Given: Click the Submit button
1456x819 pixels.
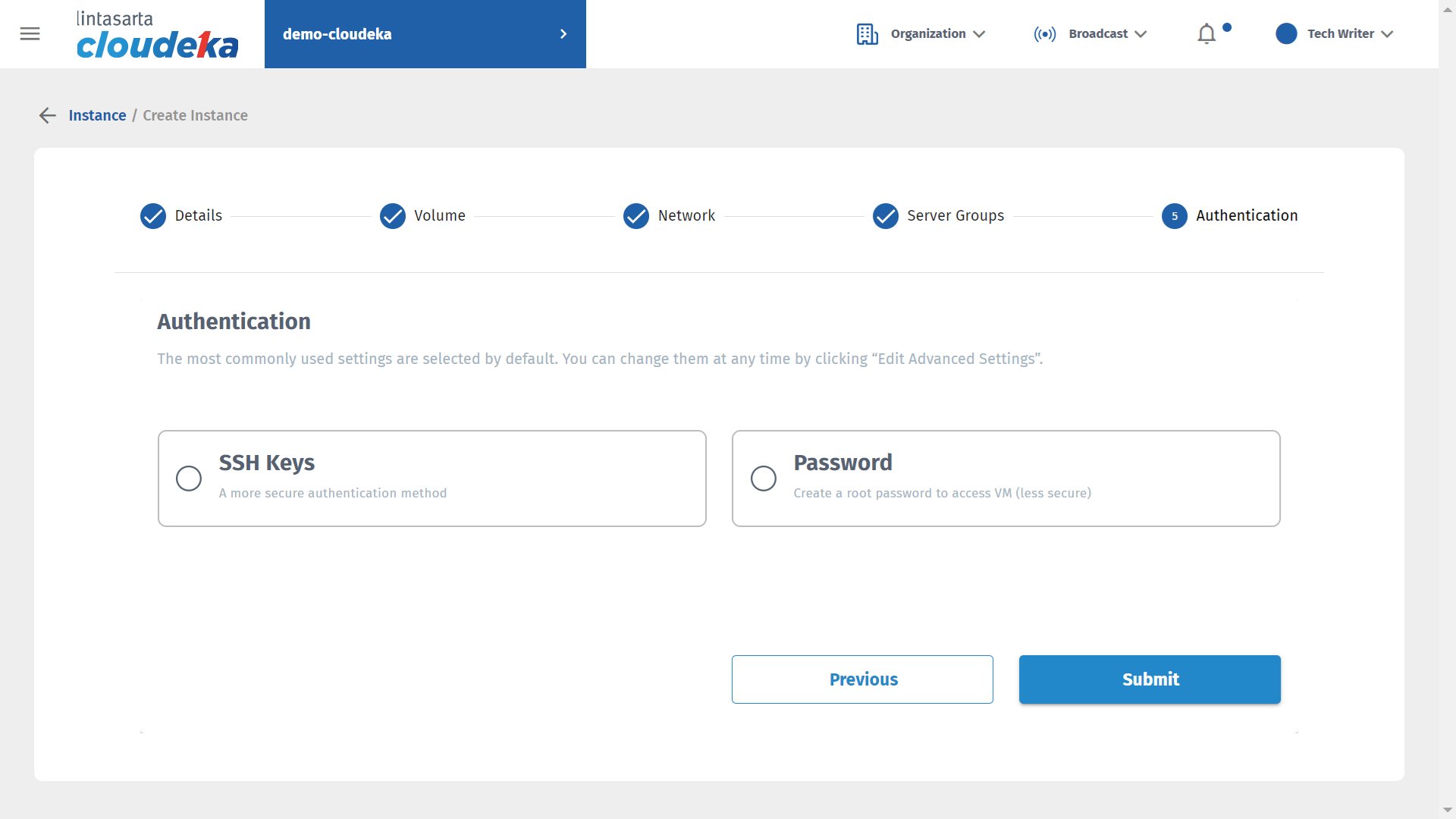Looking at the screenshot, I should (1150, 679).
